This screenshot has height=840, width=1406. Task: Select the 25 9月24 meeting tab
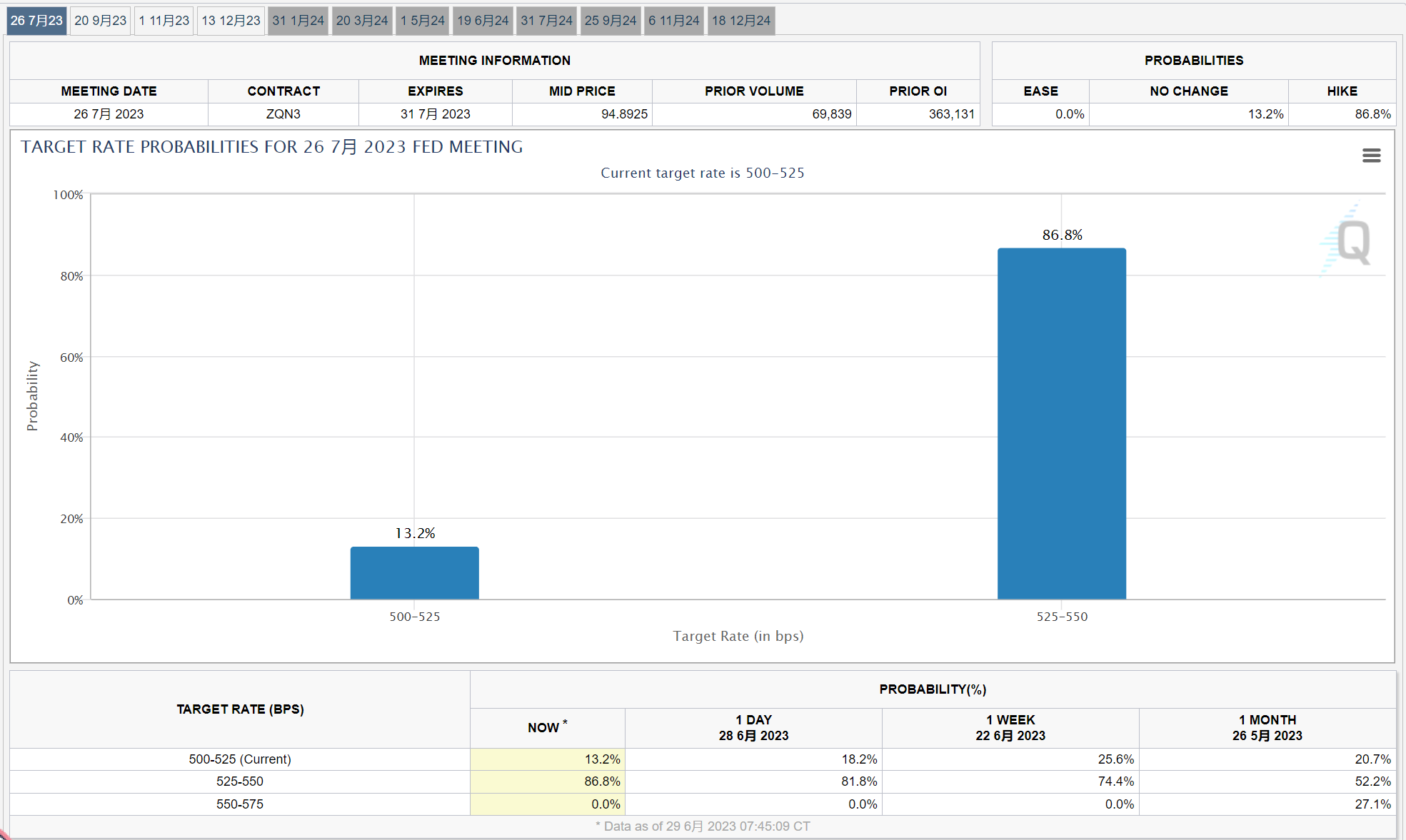click(x=611, y=21)
